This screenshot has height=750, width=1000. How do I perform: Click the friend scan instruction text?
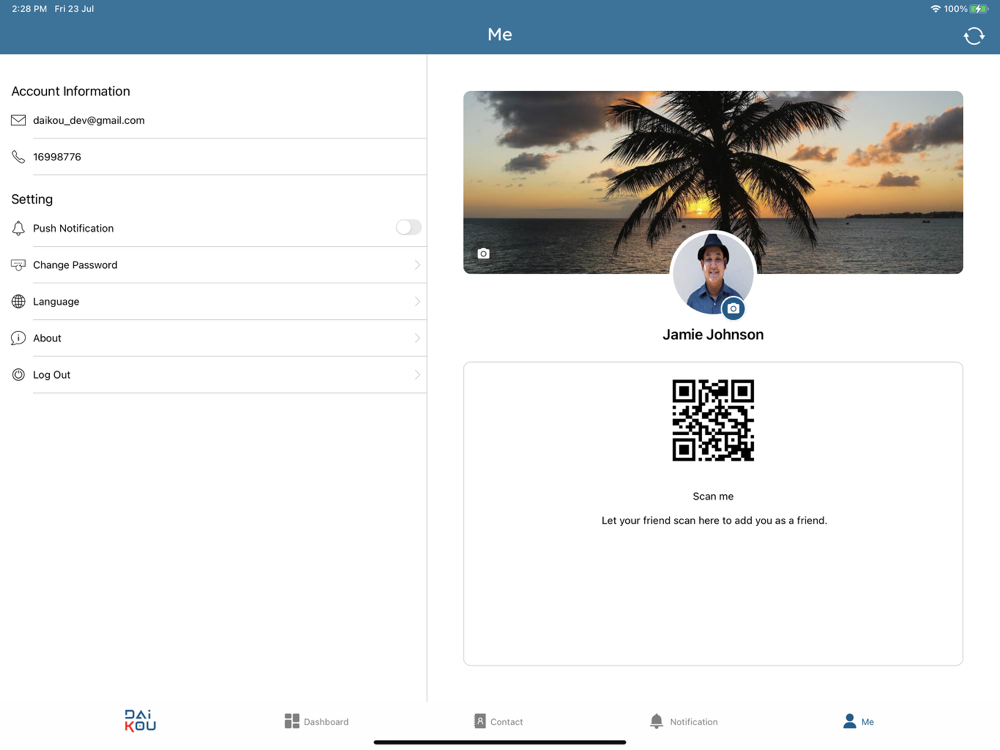pos(714,520)
